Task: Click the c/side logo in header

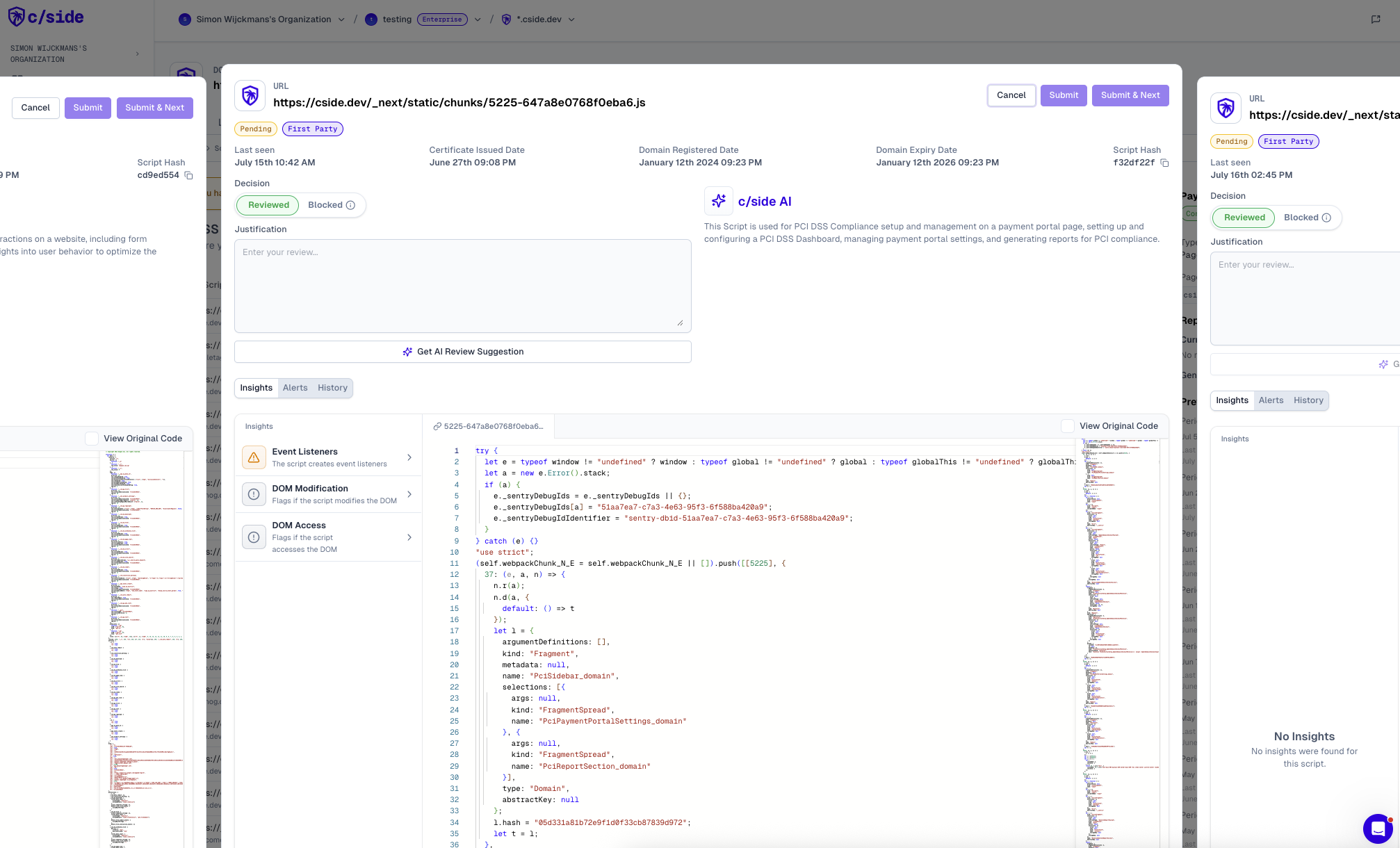Action: (47, 17)
